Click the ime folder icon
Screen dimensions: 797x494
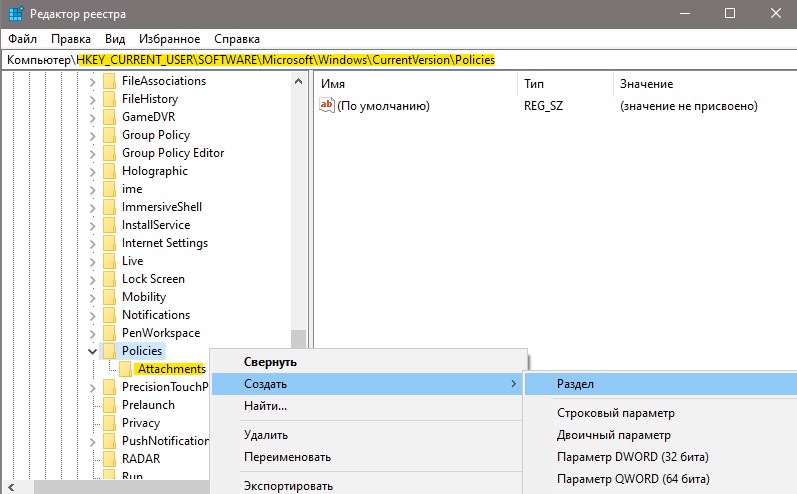point(109,189)
